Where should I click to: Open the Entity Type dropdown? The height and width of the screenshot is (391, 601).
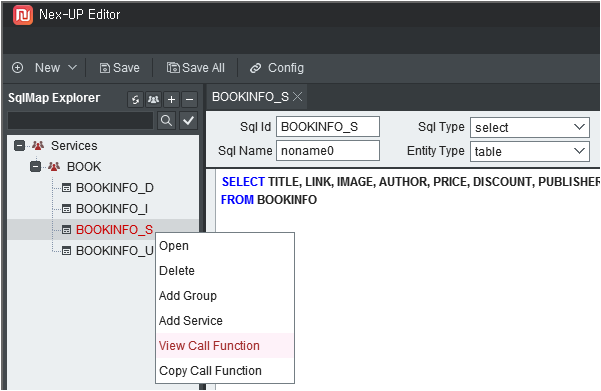pos(530,151)
